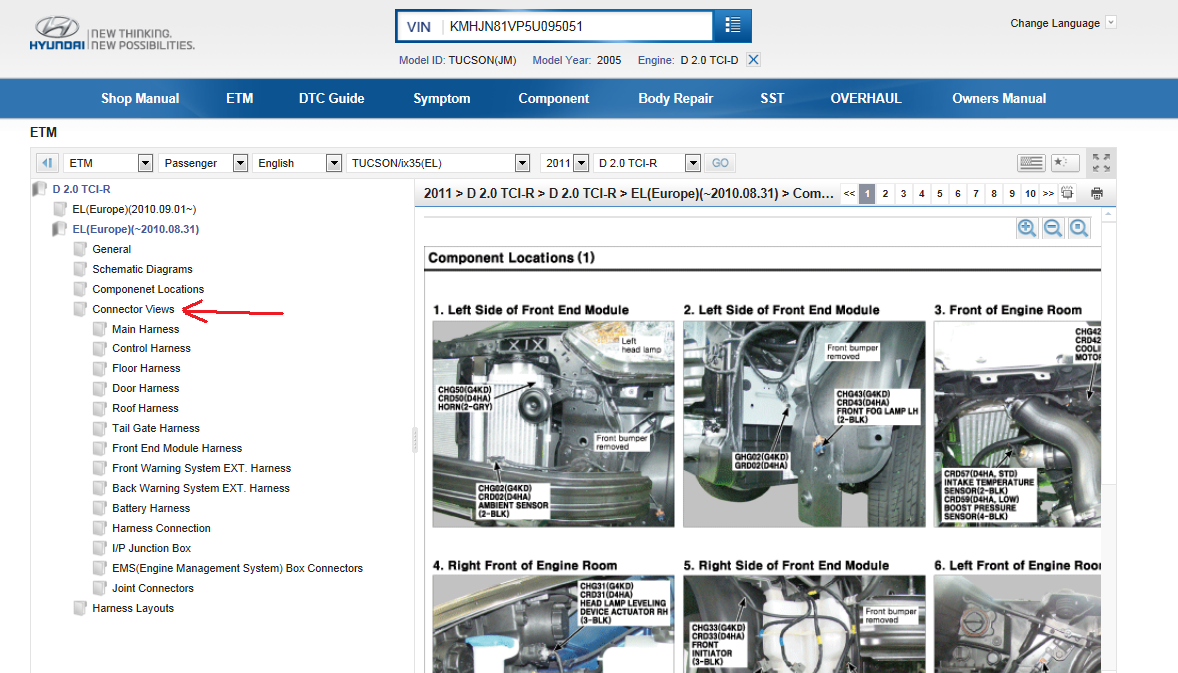Open the SST tab
This screenshot has width=1178, height=673.
(x=772, y=98)
